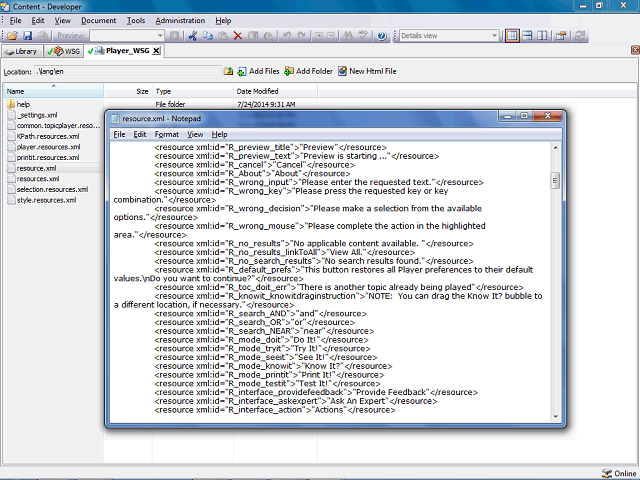
Task: Click the Online status icon in status bar
Action: [x=607, y=473]
